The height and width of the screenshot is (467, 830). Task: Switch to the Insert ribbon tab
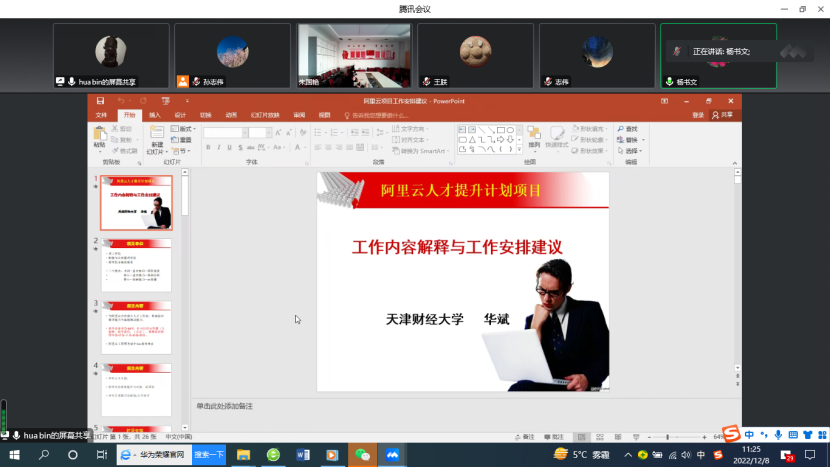[x=155, y=115]
